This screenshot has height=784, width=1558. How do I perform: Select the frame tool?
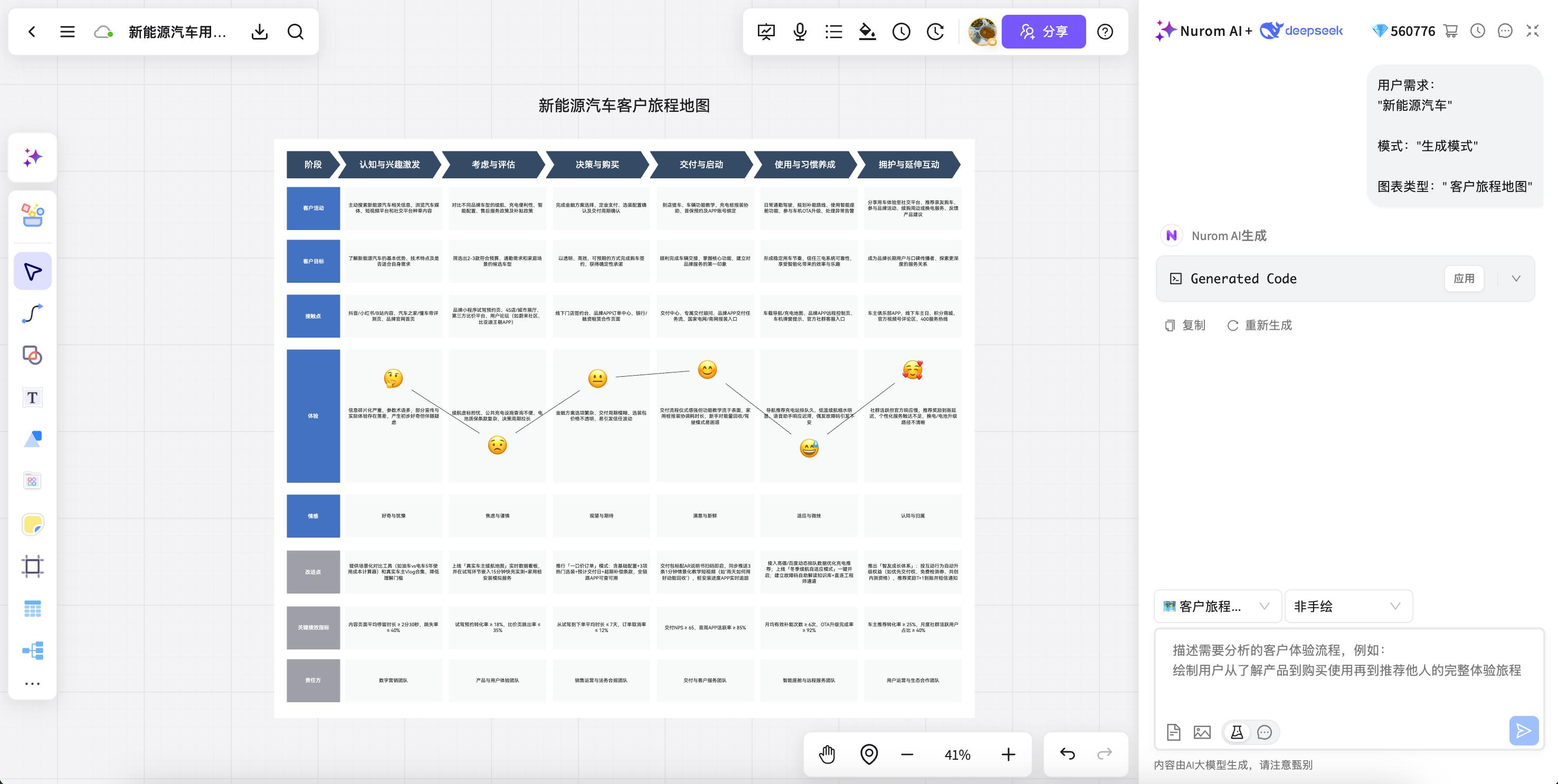(33, 567)
